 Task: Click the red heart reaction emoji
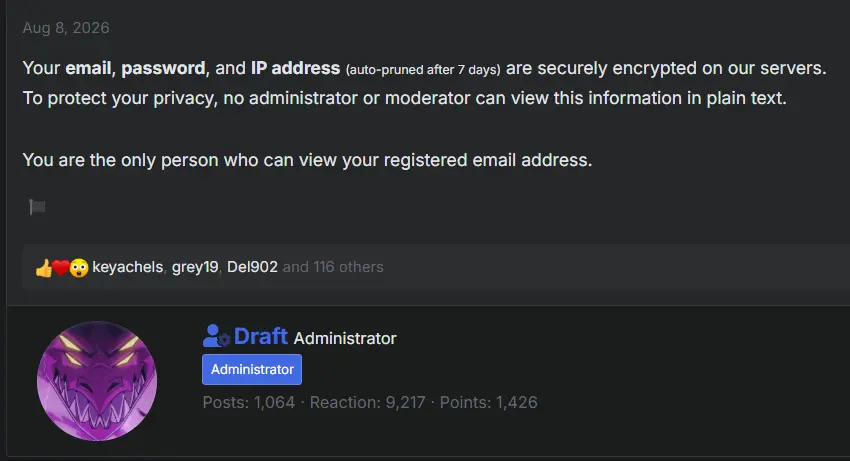(61, 267)
